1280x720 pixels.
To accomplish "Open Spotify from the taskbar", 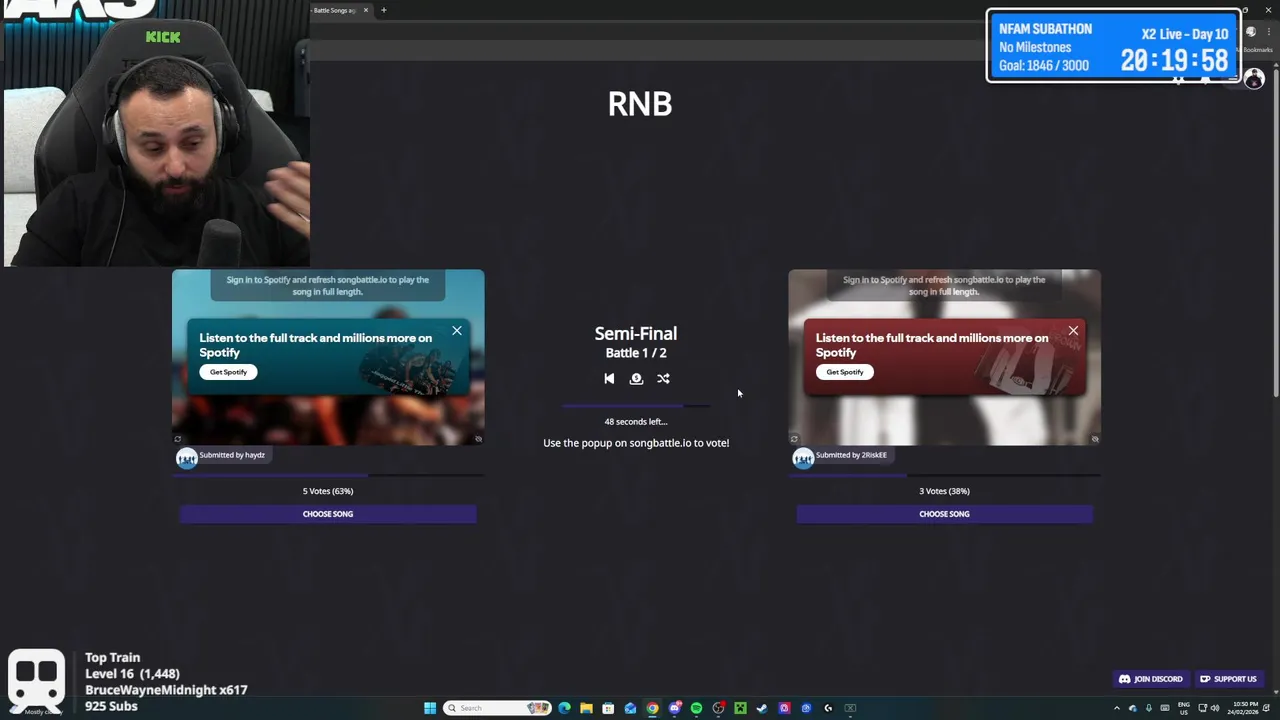I will pyautogui.click(x=696, y=708).
